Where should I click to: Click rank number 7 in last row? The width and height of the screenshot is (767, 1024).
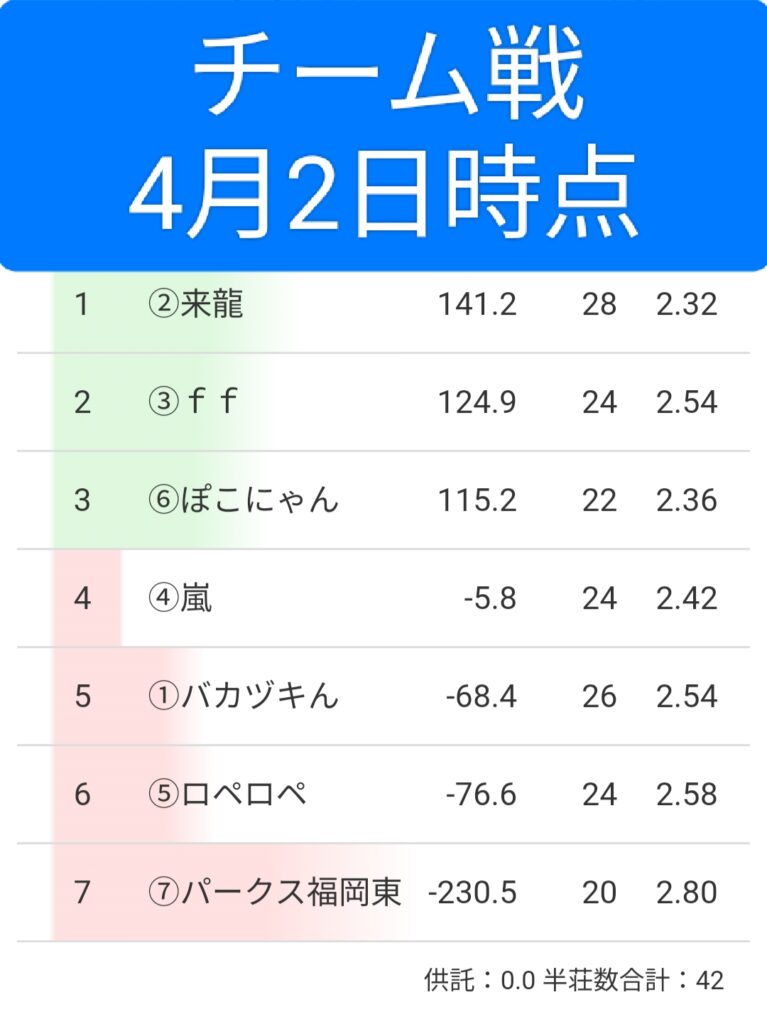pos(82,892)
